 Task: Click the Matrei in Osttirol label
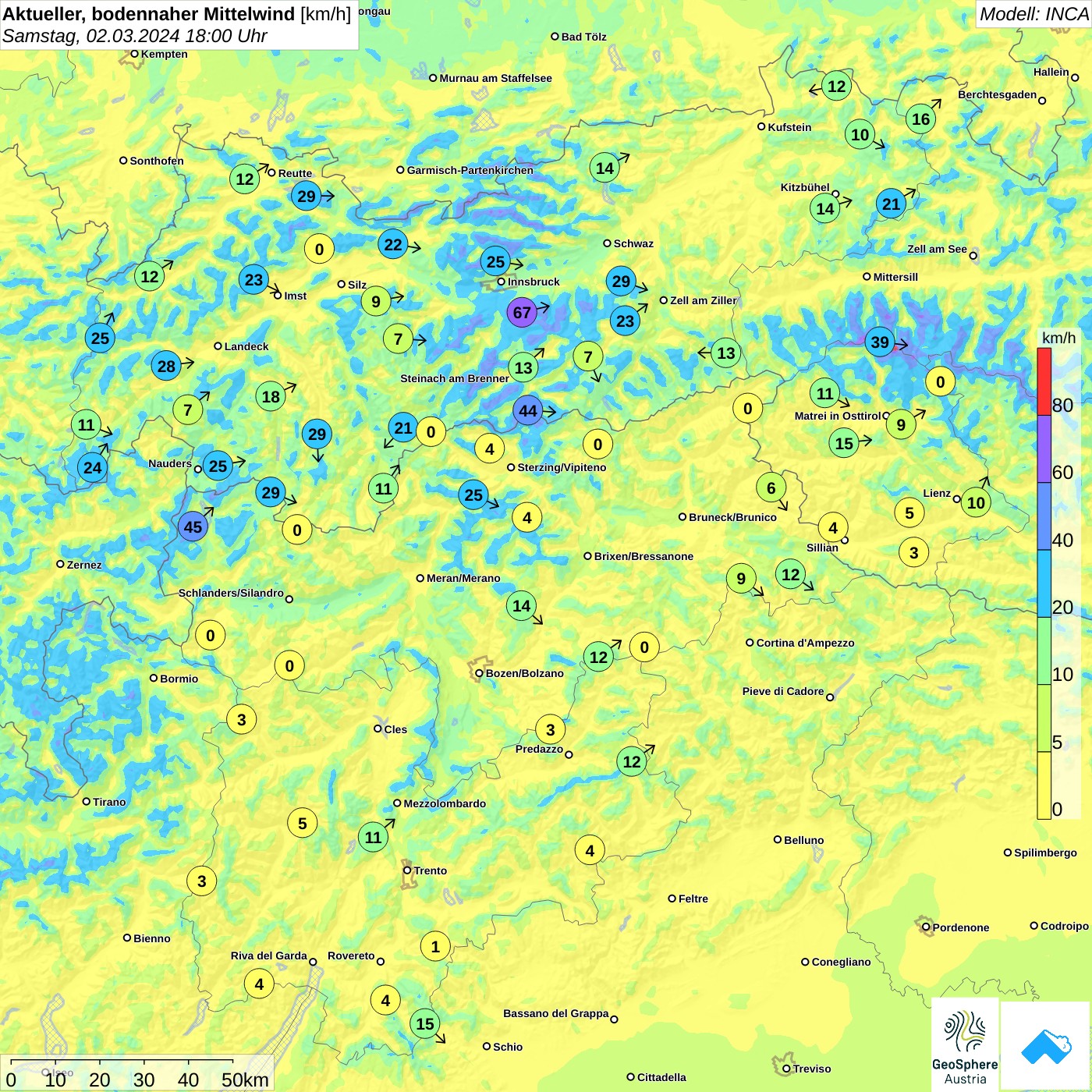click(x=837, y=416)
